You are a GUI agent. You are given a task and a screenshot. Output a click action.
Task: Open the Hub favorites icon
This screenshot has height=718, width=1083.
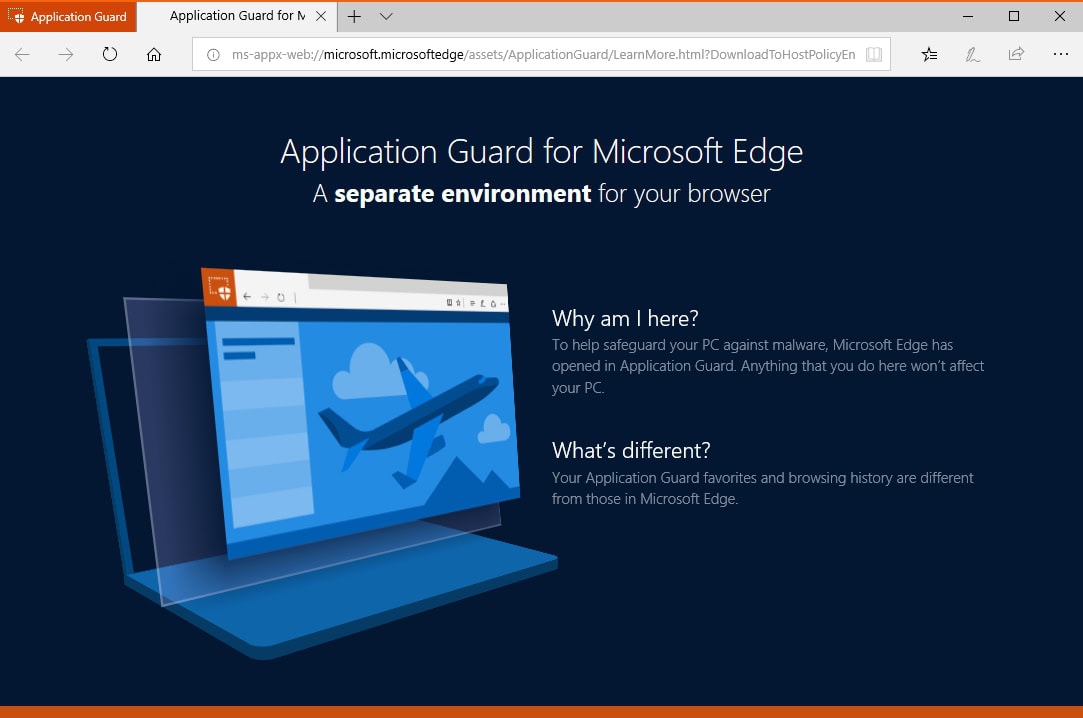[x=929, y=54]
